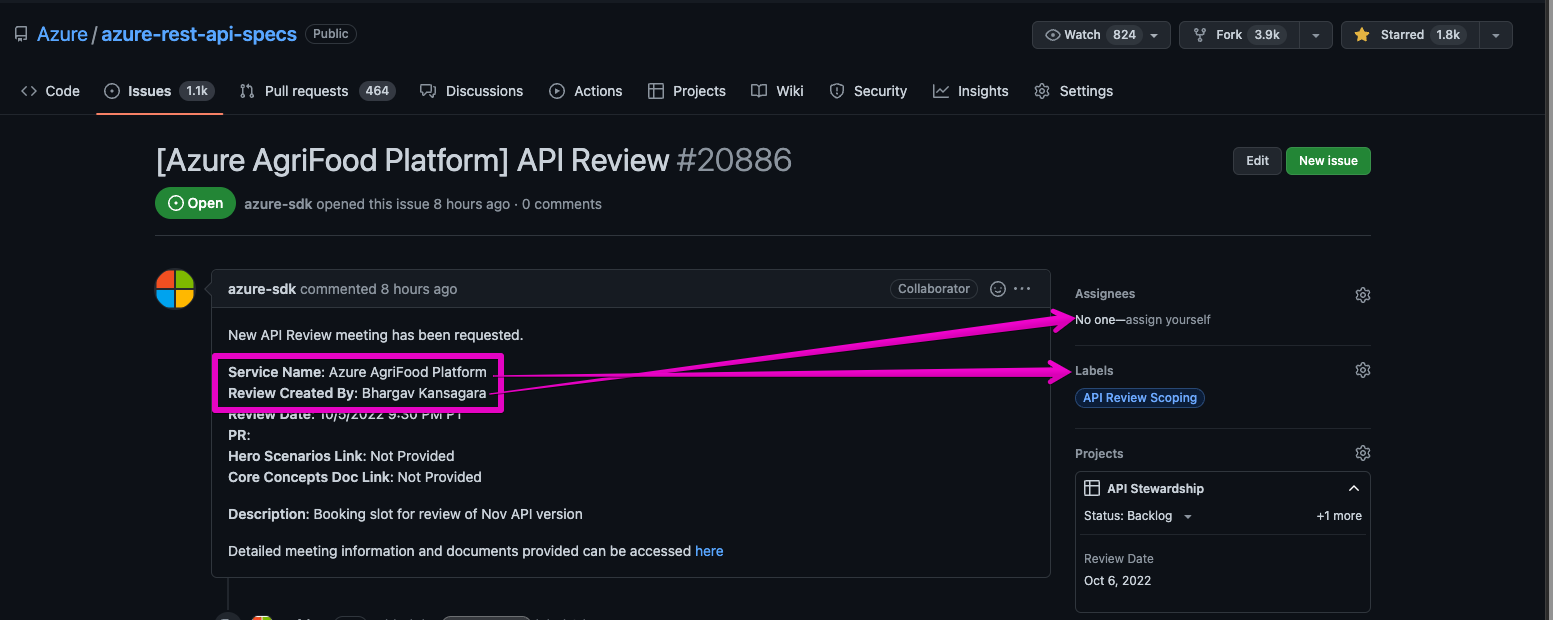Open the azure-rest-api-specs repository link
The height and width of the screenshot is (620, 1553).
(x=199, y=34)
